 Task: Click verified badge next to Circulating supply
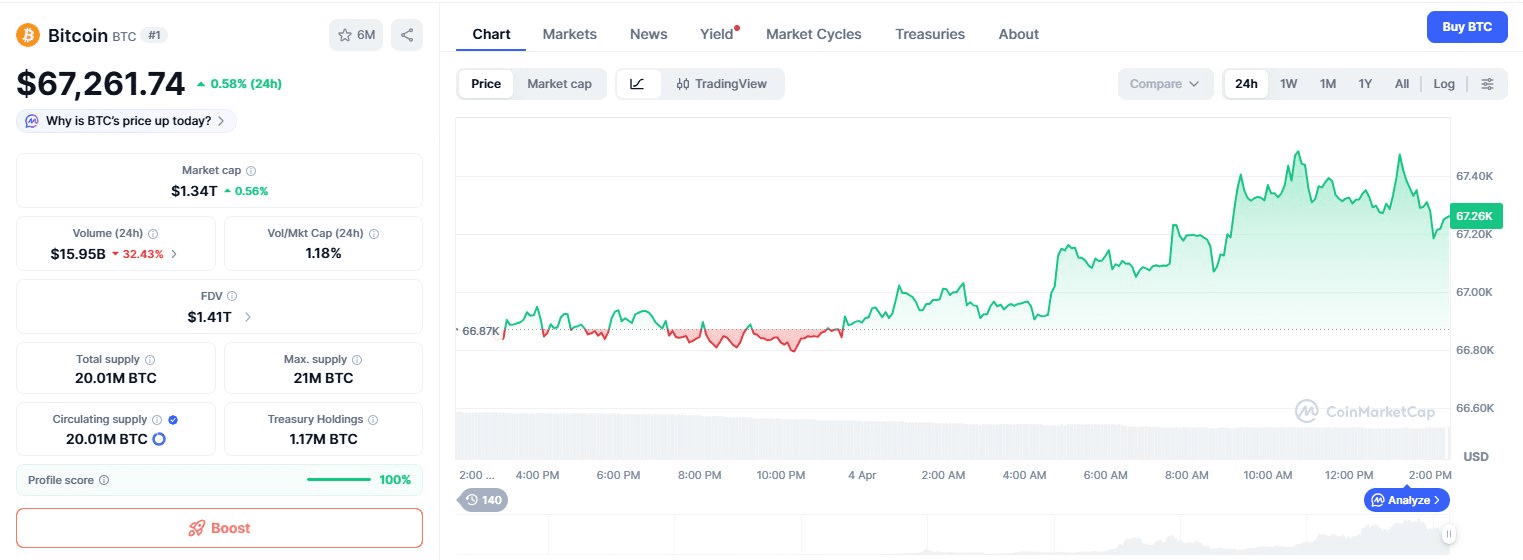coord(174,420)
